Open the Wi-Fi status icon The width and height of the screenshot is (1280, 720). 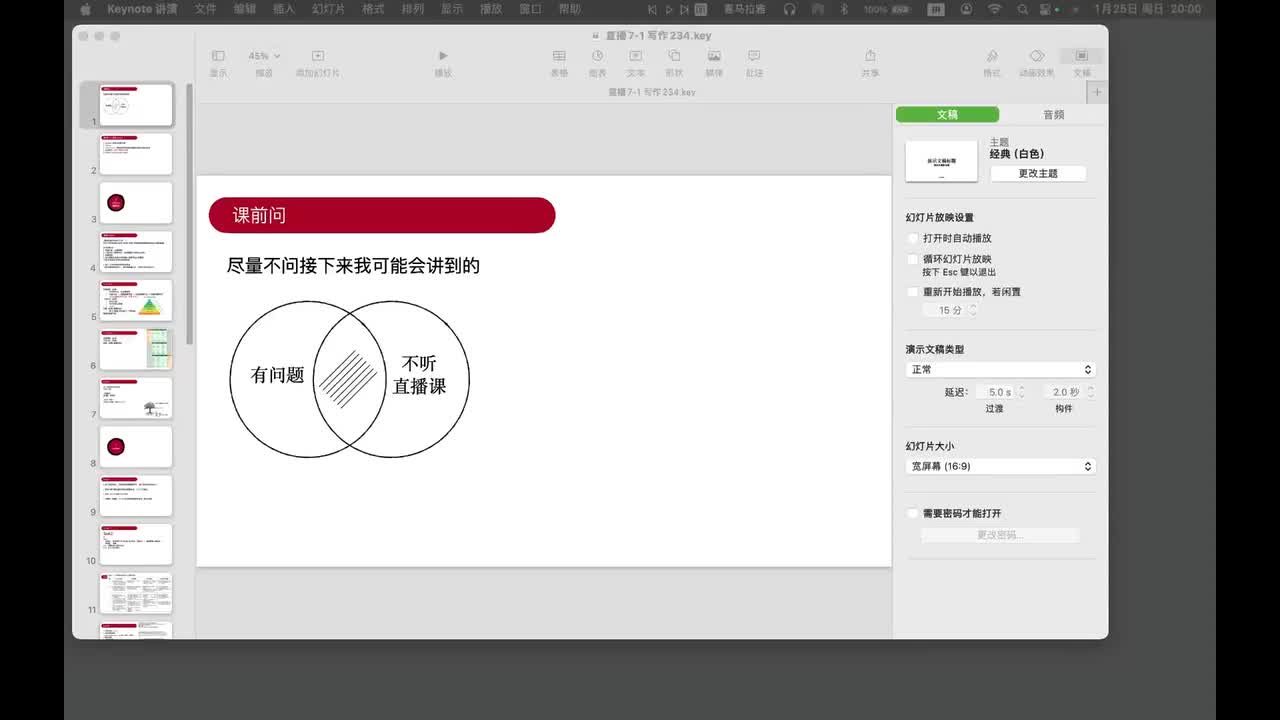[994, 9]
